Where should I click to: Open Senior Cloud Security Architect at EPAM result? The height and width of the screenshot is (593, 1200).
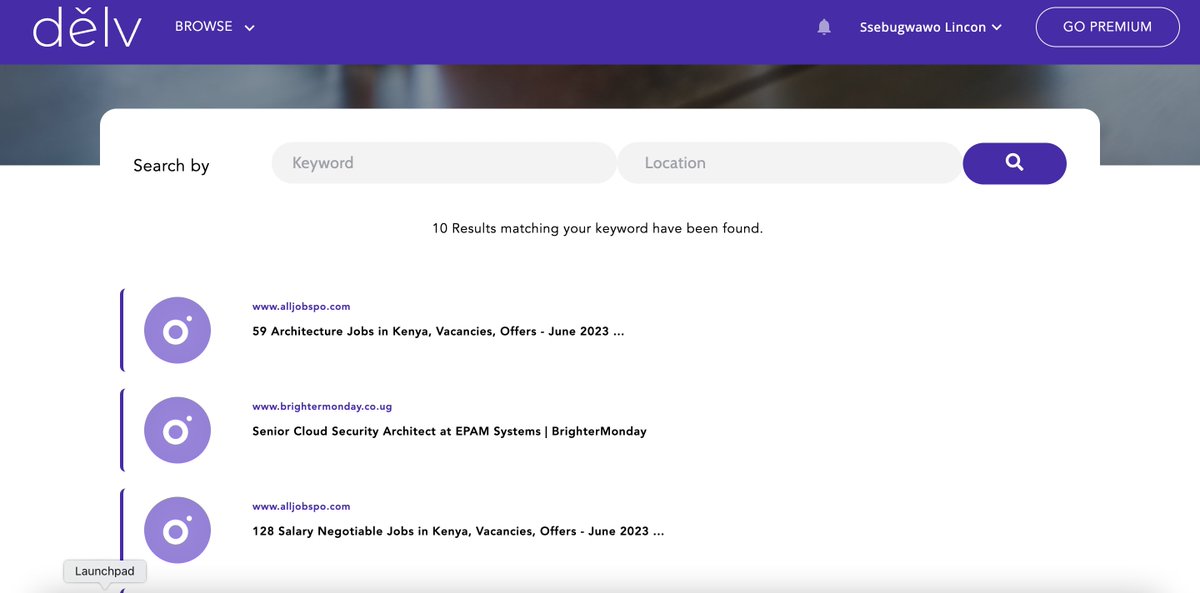click(449, 431)
